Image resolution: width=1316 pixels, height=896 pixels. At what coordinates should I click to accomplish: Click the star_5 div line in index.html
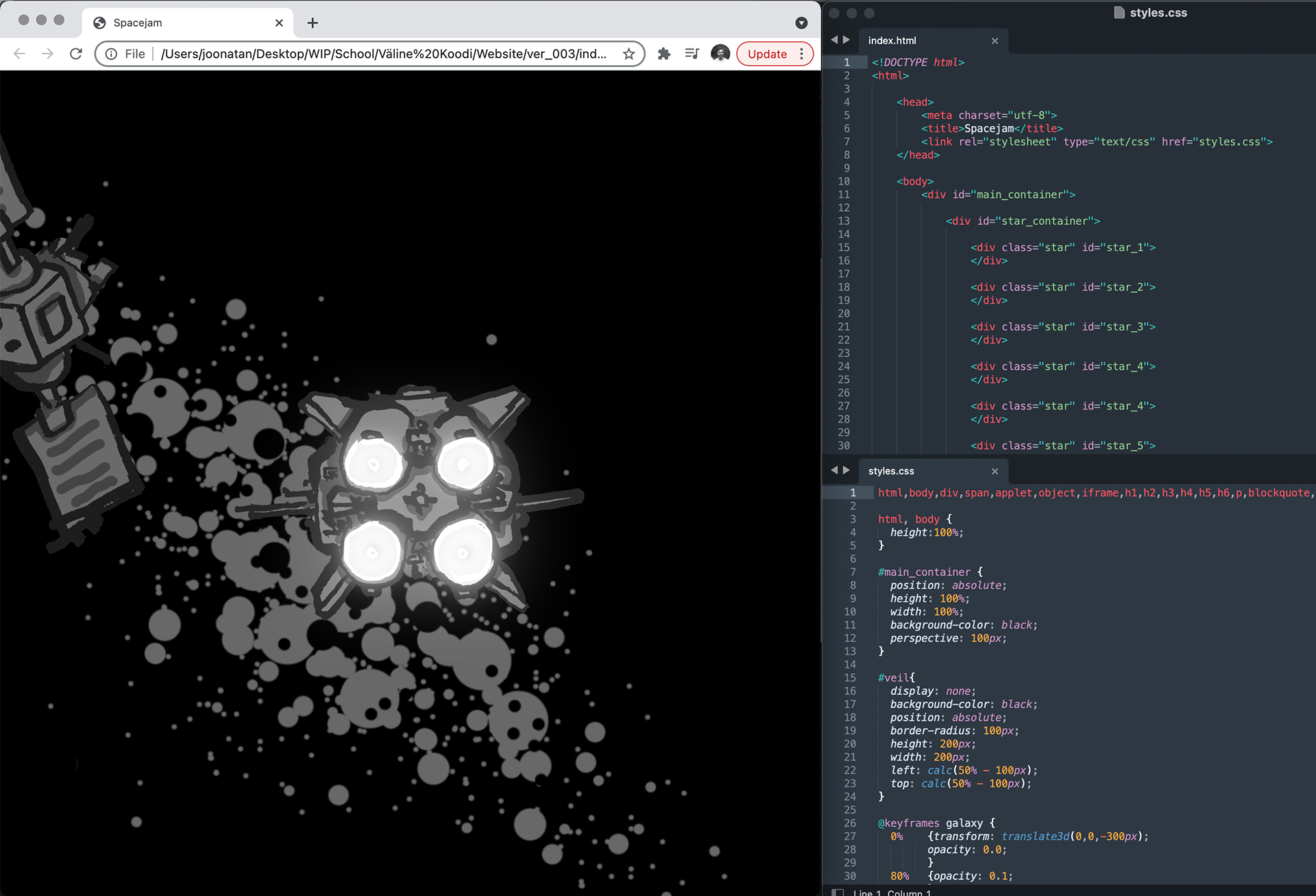tap(1062, 446)
